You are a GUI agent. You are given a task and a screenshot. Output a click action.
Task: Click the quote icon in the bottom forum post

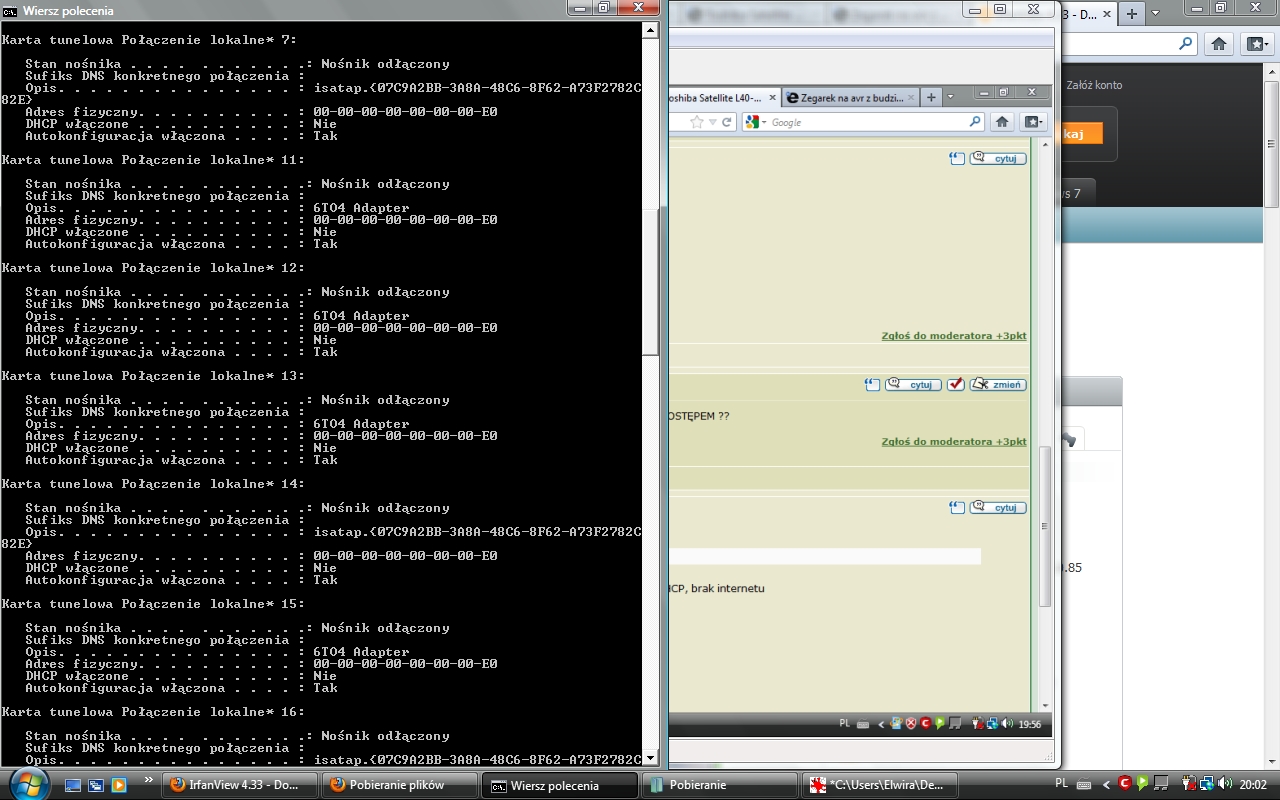click(x=957, y=508)
